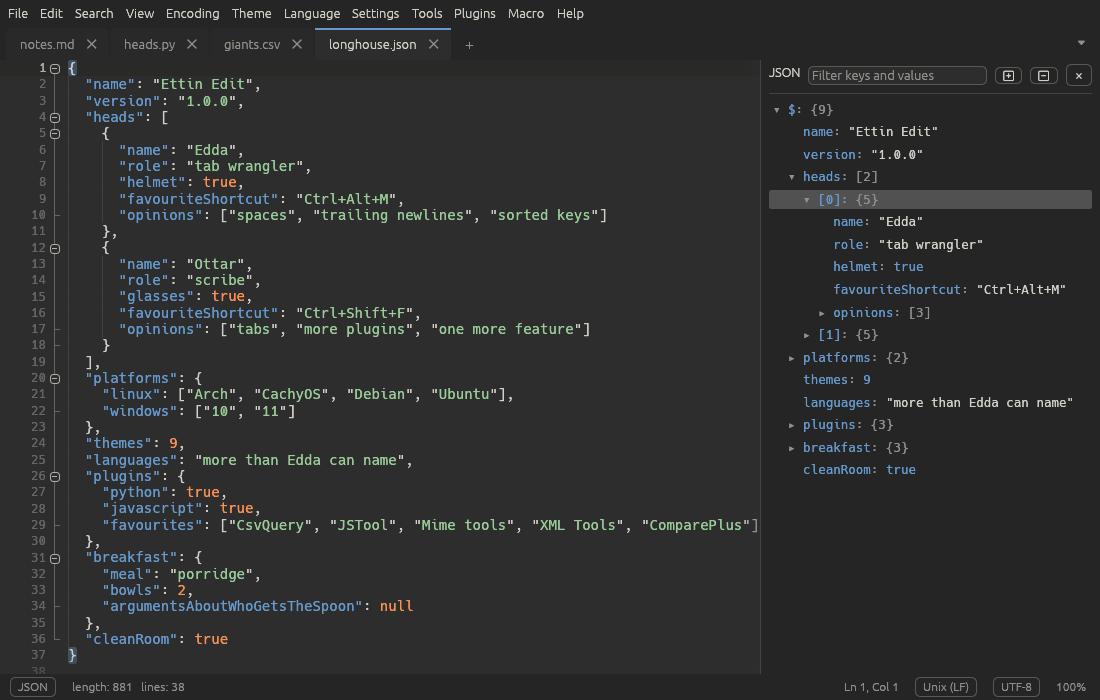This screenshot has height=700, width=1100.
Task: Close the JSON viewer panel
Action: pyautogui.click(x=1079, y=76)
